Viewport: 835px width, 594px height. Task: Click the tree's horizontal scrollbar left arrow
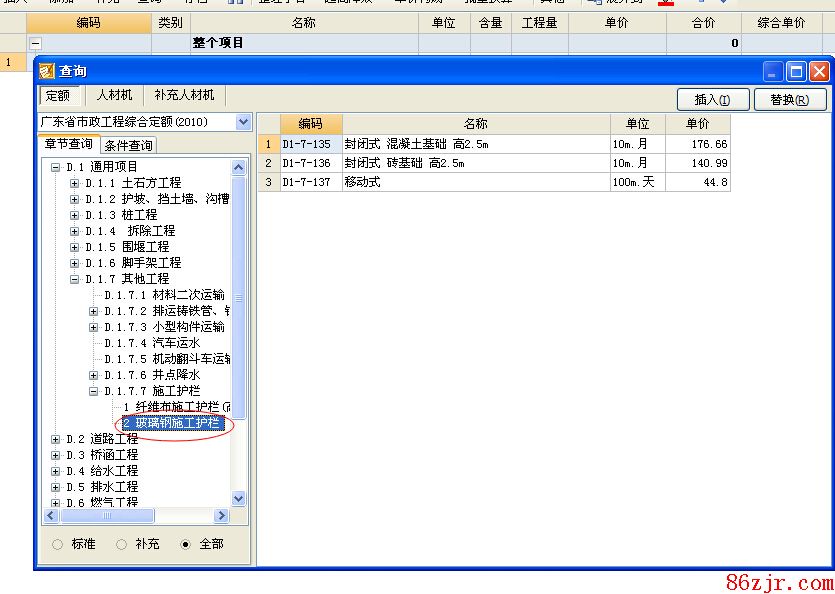(51, 516)
